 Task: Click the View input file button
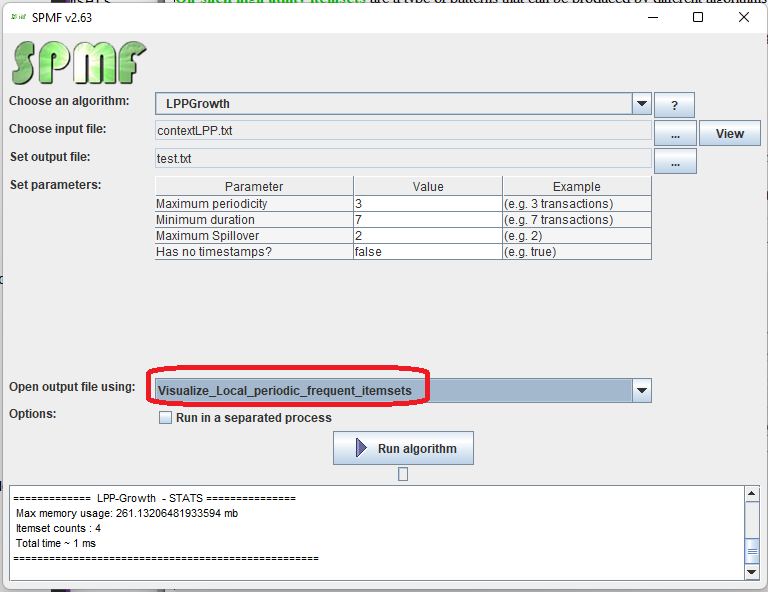(729, 133)
